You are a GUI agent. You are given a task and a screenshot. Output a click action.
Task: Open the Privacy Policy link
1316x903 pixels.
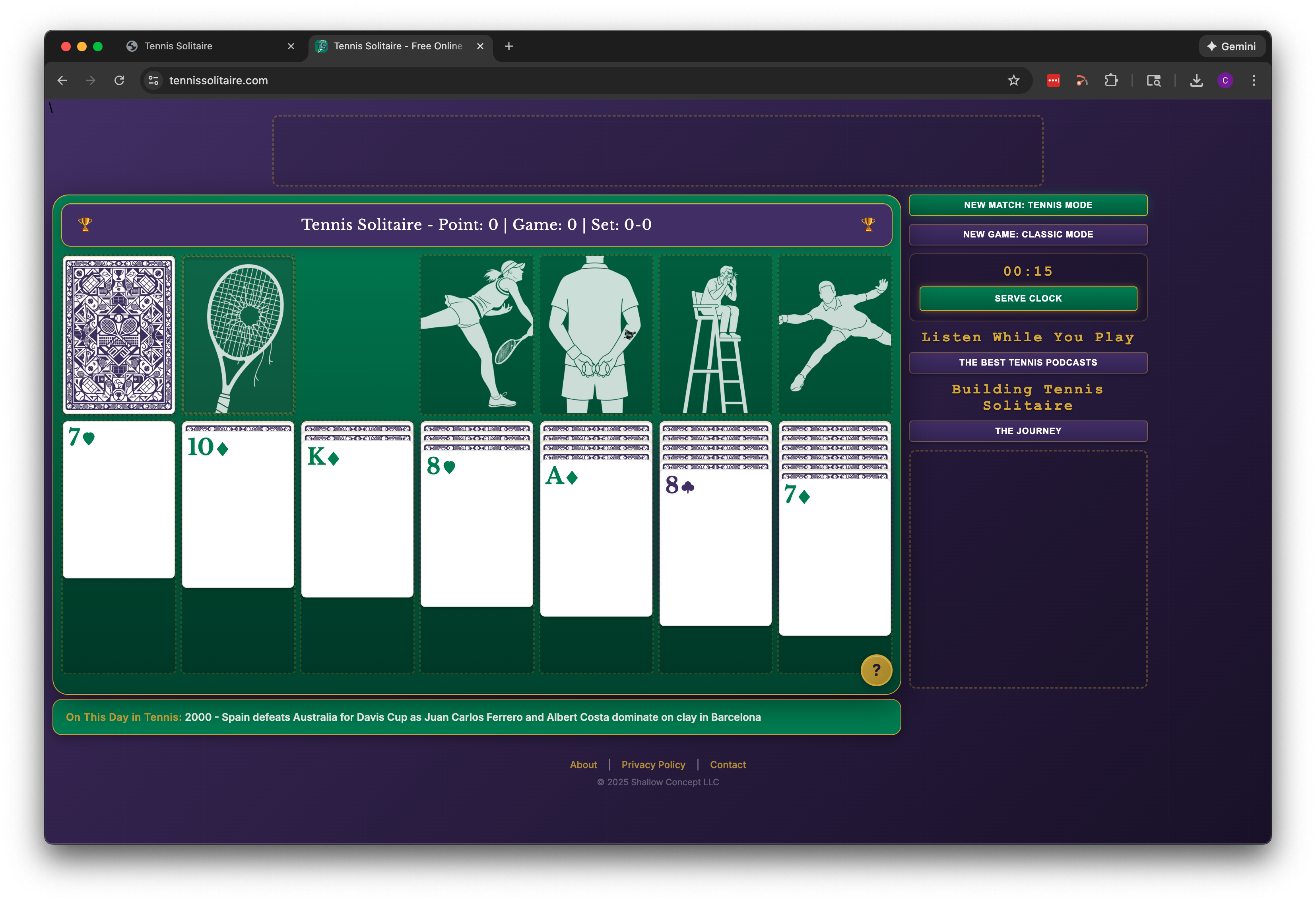tap(653, 764)
